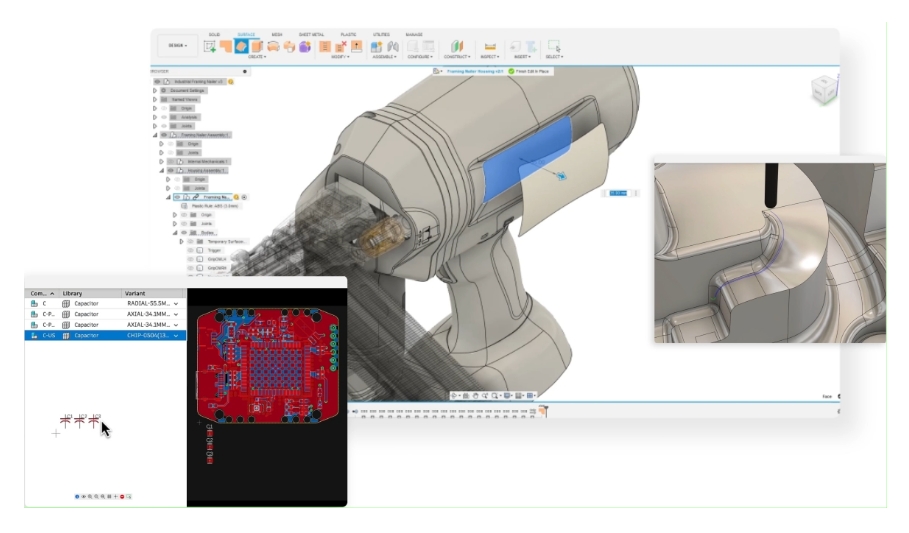909x533 pixels.
Task: Open the MODIFY dropdown menu
Action: [x=340, y=57]
